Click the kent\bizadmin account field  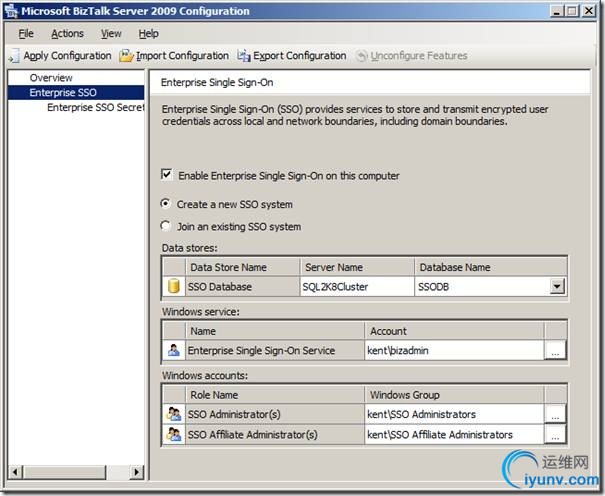(454, 351)
